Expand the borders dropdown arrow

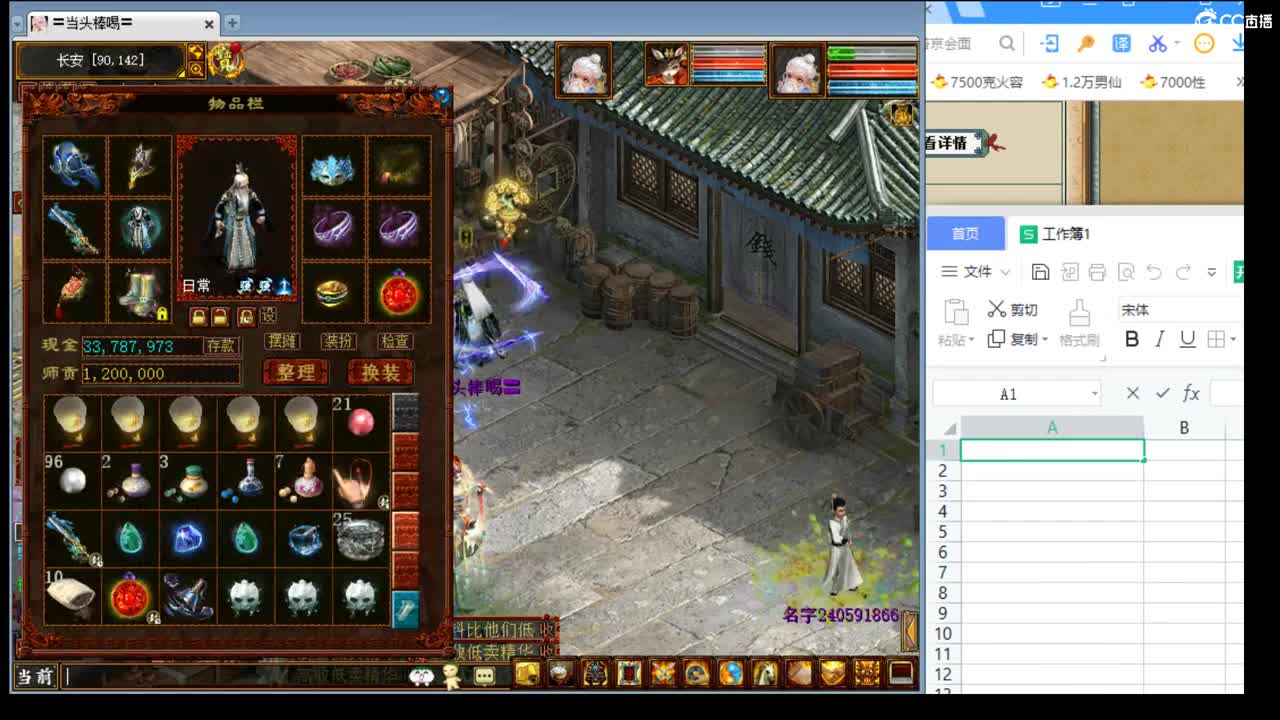[x=1233, y=339]
